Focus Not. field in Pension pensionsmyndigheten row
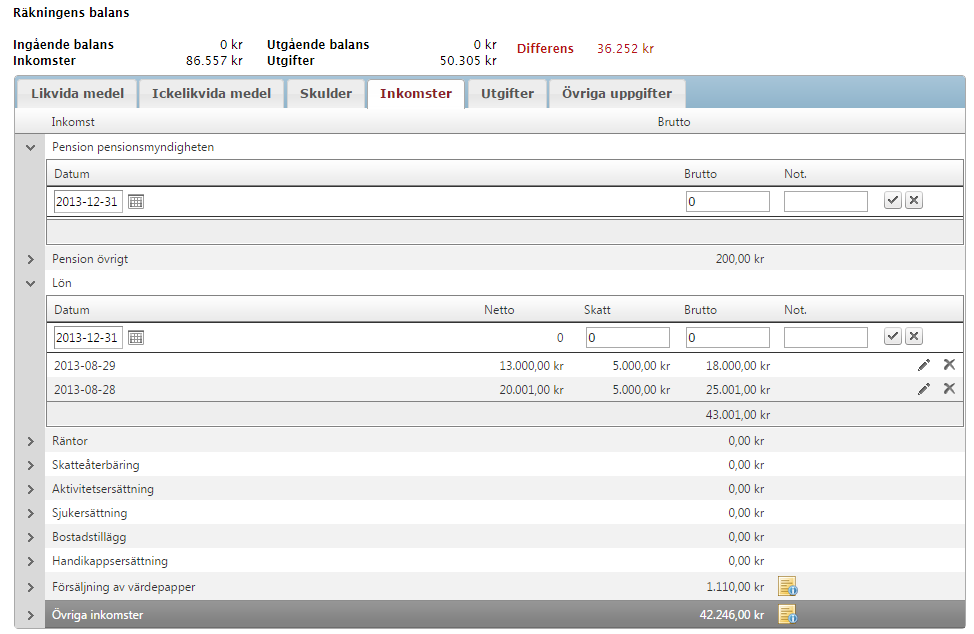 pos(826,201)
